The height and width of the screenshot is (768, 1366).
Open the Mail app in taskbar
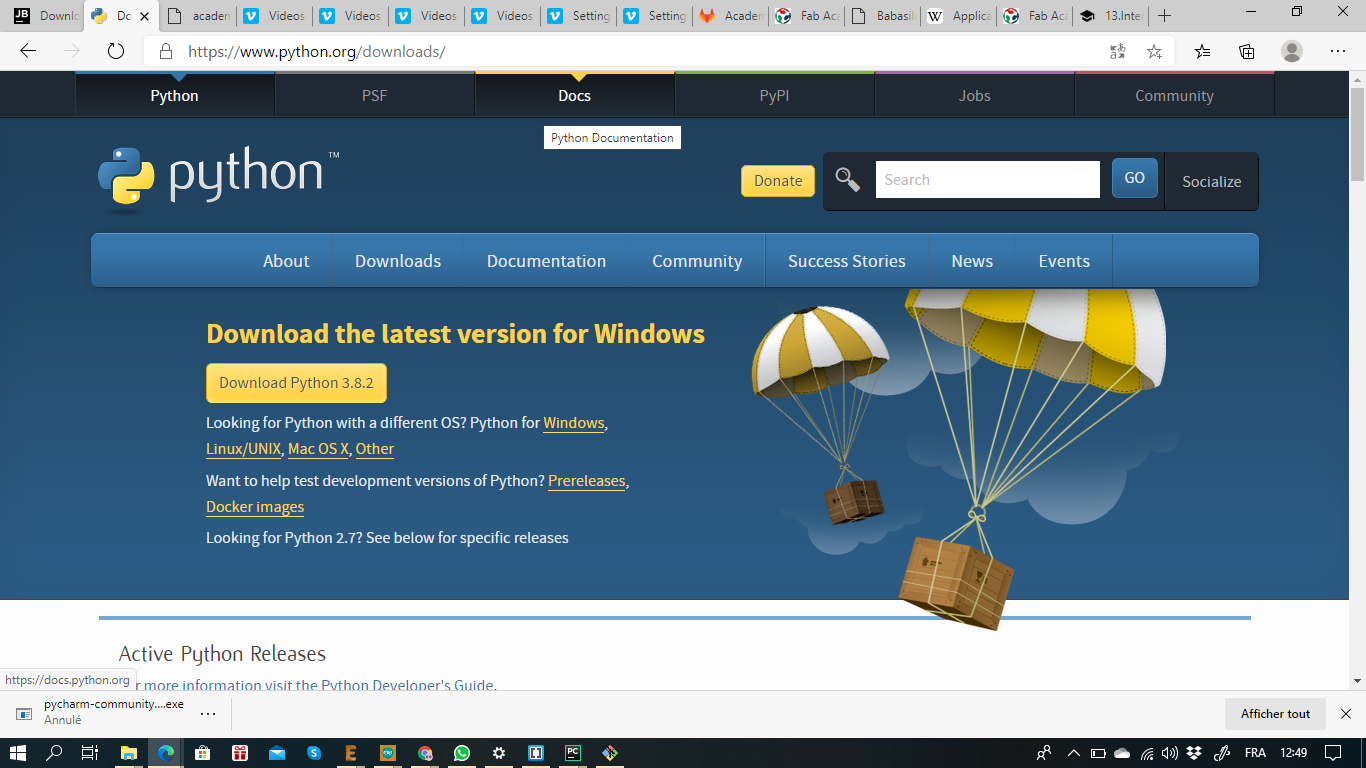tap(277, 753)
